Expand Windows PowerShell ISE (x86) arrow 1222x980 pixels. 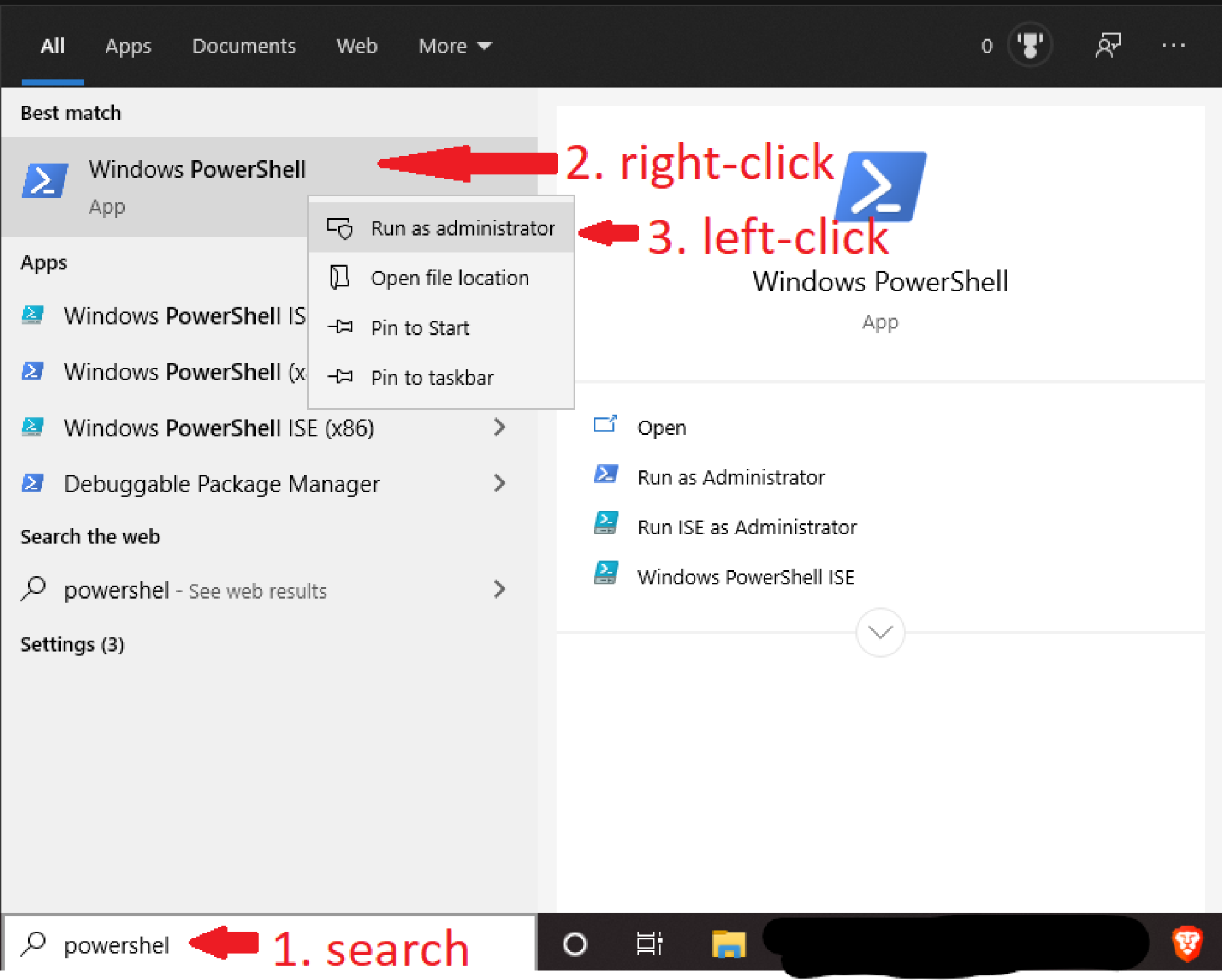(x=500, y=428)
